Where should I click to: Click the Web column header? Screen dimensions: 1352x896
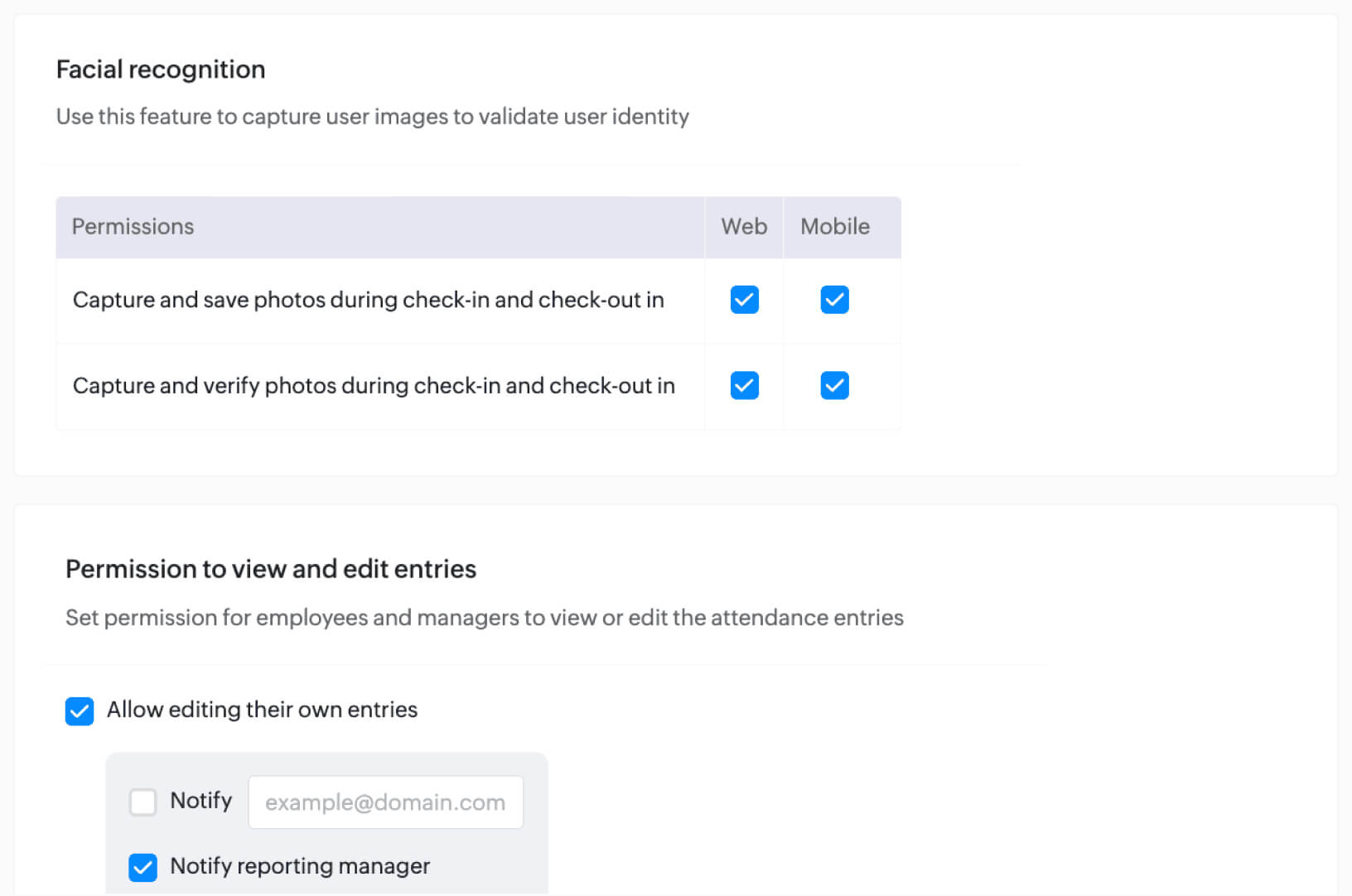[x=744, y=227]
